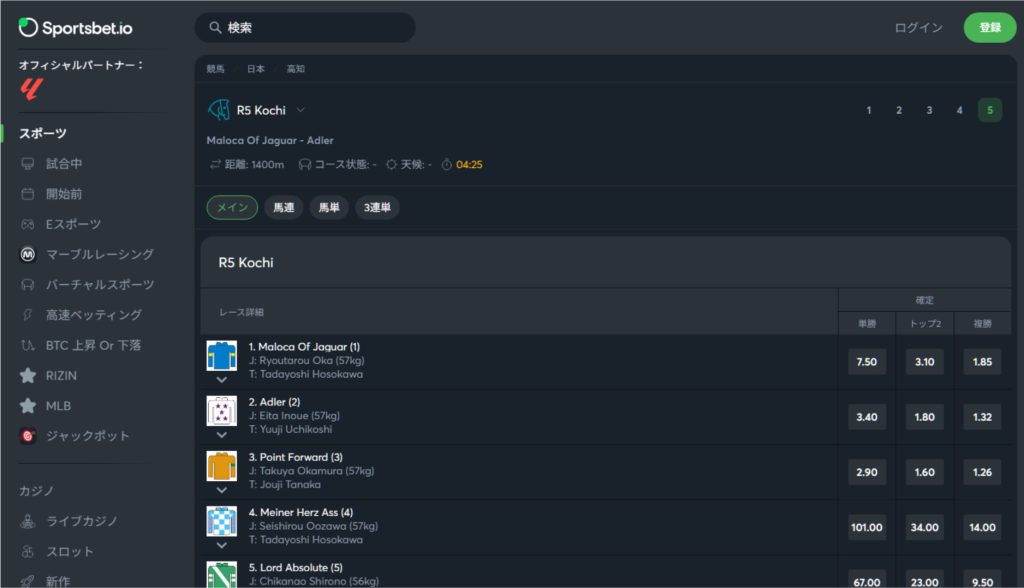Click the ライブカジノ icon
This screenshot has width=1024, height=588.
[x=27, y=521]
